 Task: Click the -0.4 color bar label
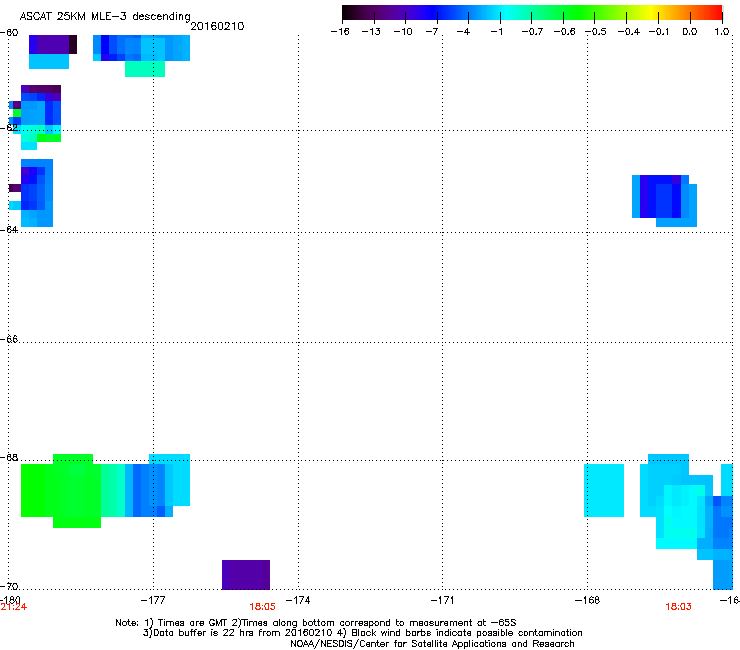pos(628,32)
